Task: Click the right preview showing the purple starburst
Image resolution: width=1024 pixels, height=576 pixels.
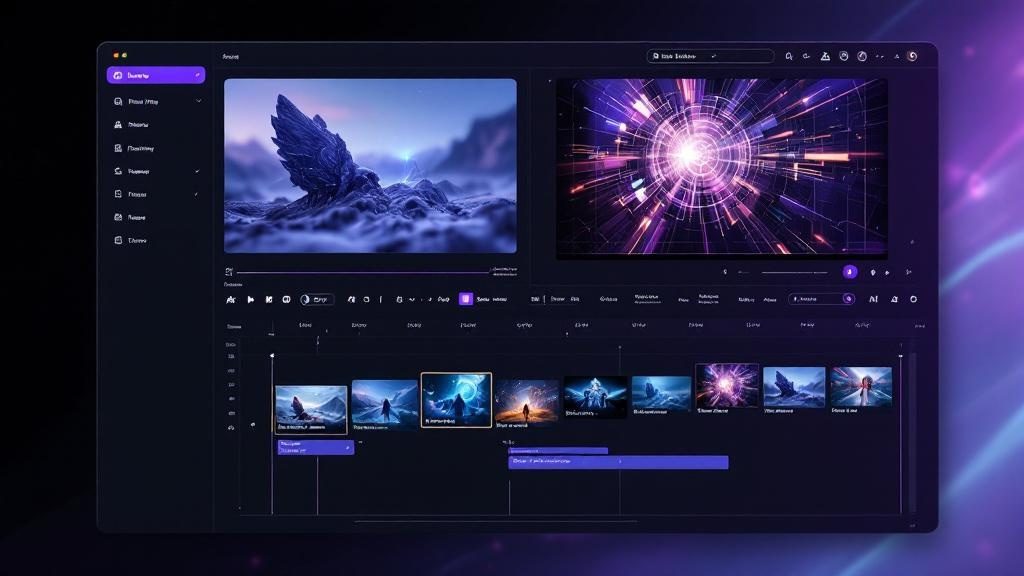Action: tap(722, 168)
